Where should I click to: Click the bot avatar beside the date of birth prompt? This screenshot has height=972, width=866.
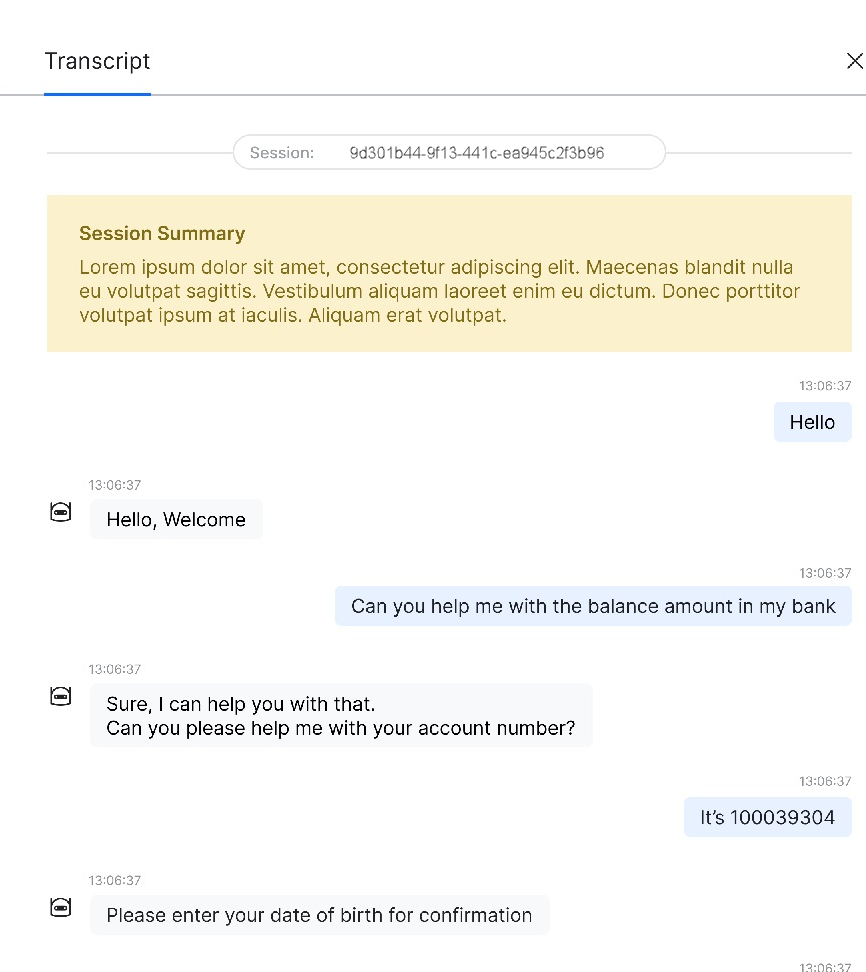tap(61, 908)
